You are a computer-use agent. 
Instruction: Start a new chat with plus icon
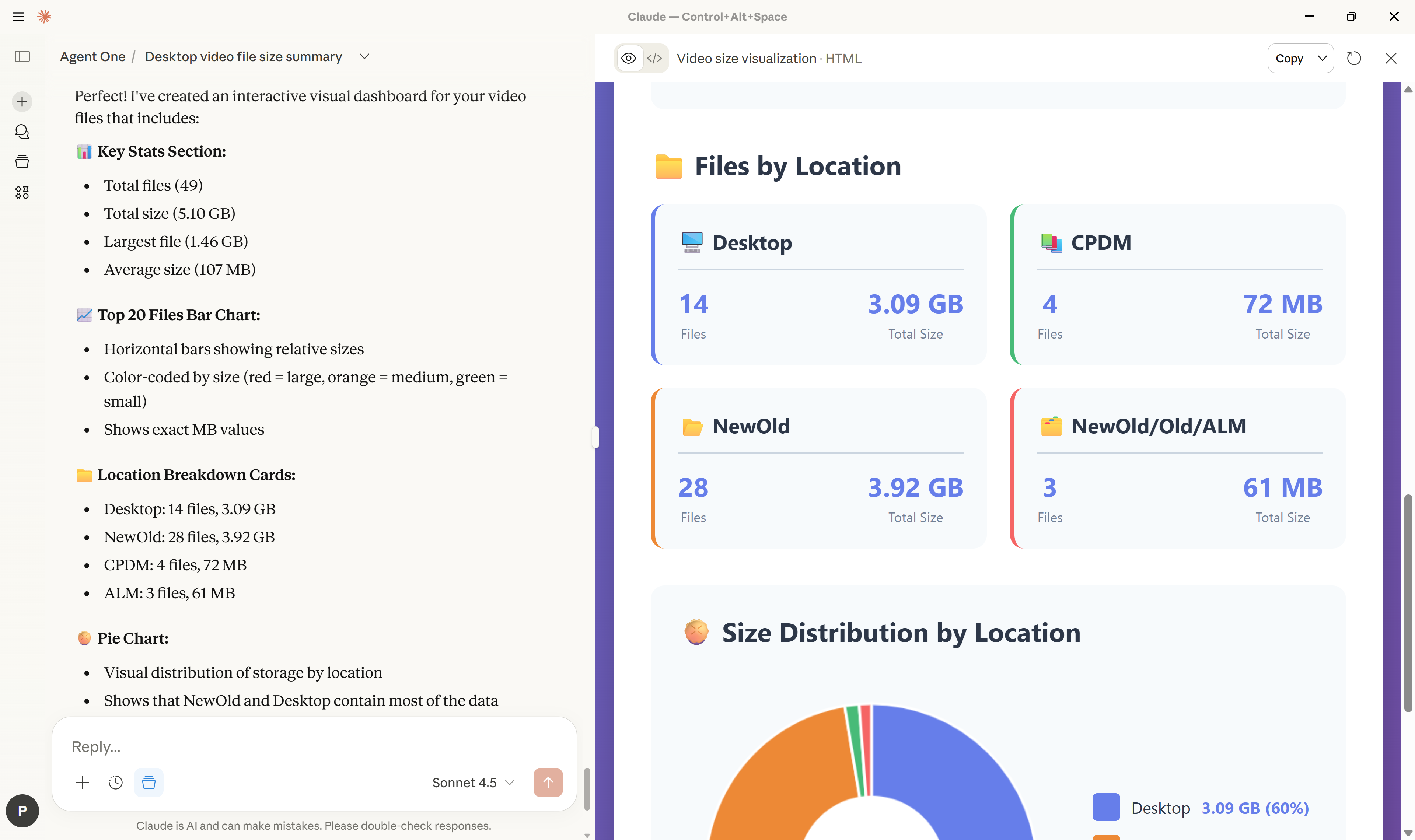22,102
